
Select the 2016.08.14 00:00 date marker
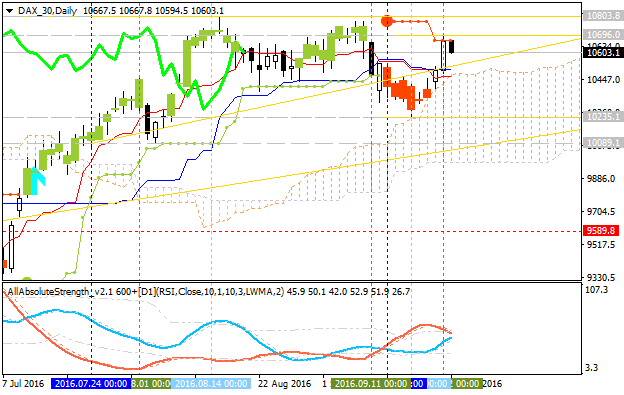click(211, 384)
